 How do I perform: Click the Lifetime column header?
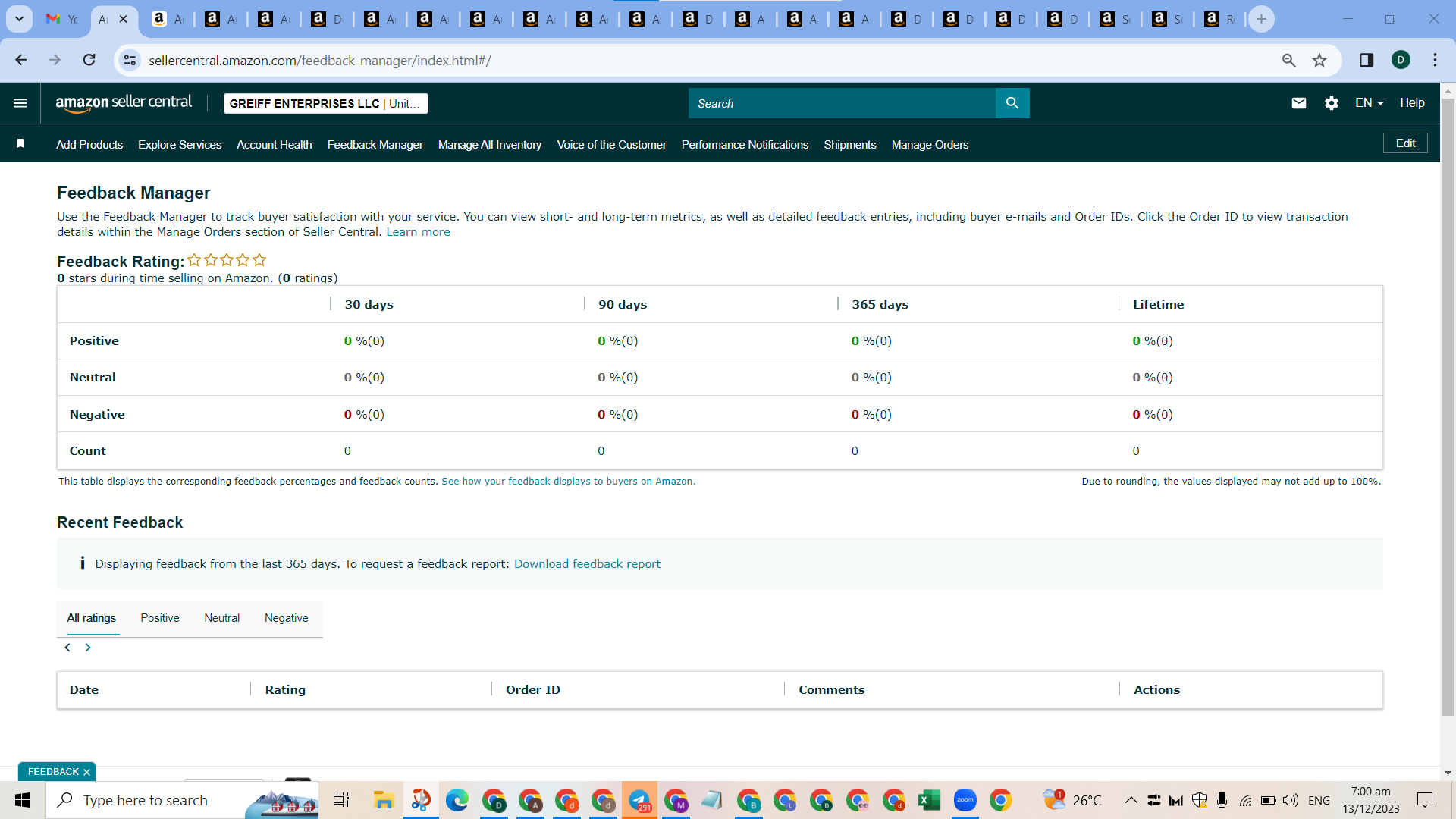tap(1158, 304)
